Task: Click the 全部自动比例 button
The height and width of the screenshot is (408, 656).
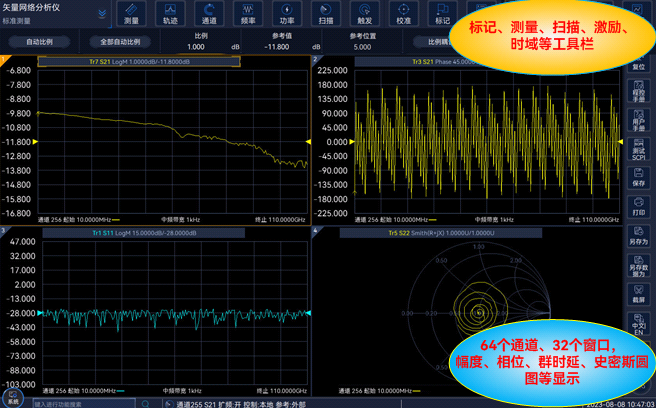Action: [x=120, y=43]
